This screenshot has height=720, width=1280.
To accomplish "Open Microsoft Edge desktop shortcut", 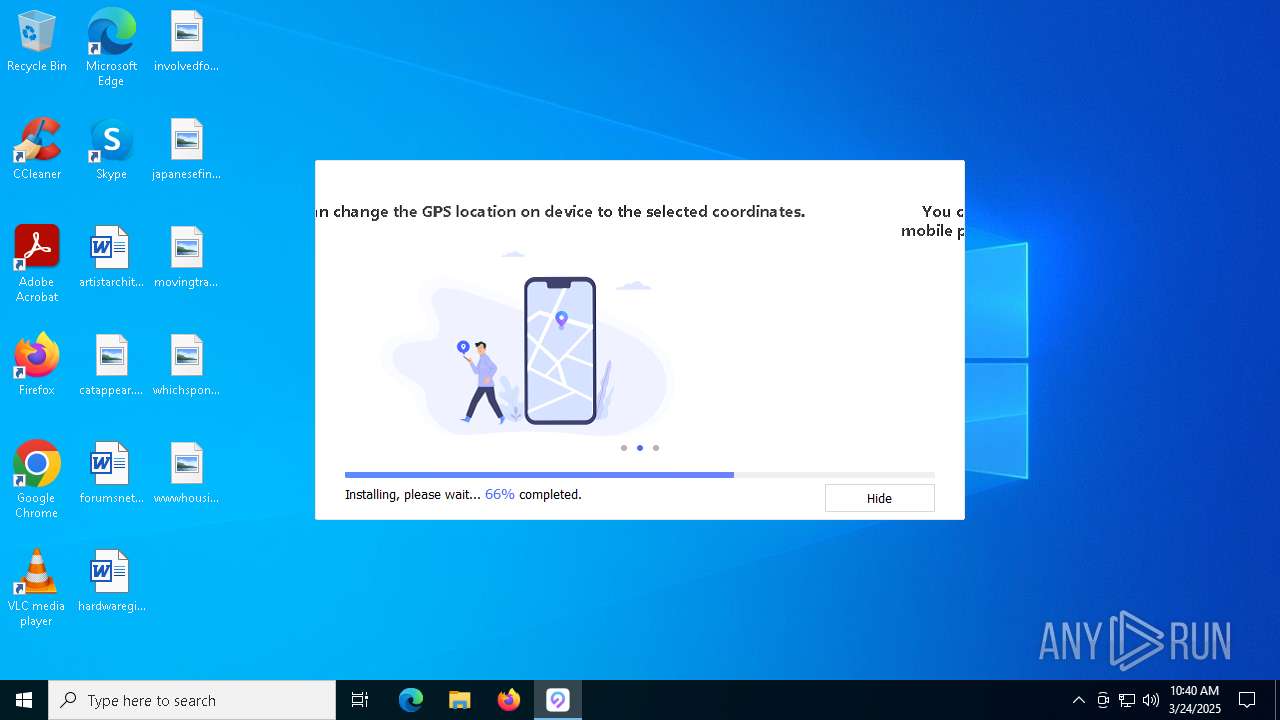I will (x=111, y=47).
